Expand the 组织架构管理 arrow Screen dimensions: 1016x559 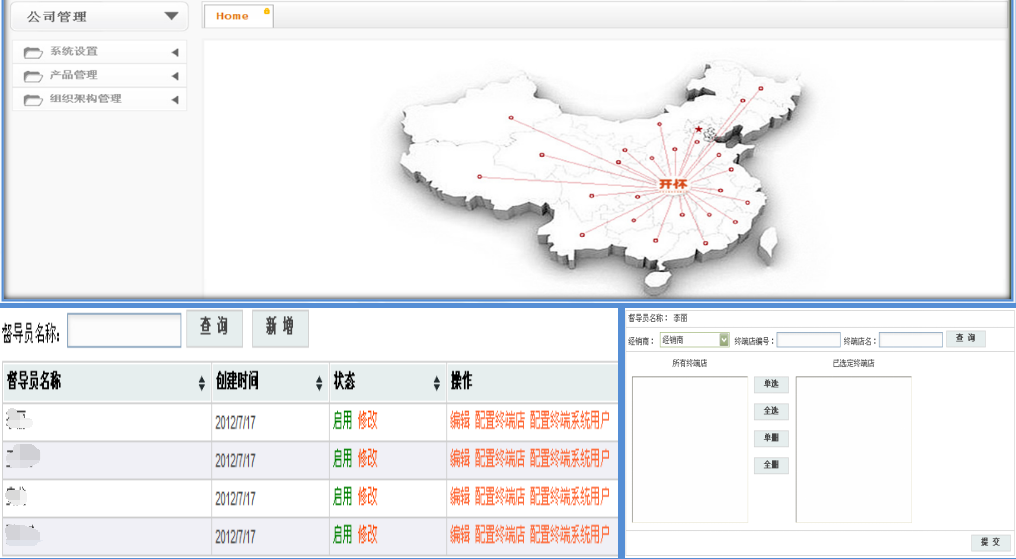point(175,100)
